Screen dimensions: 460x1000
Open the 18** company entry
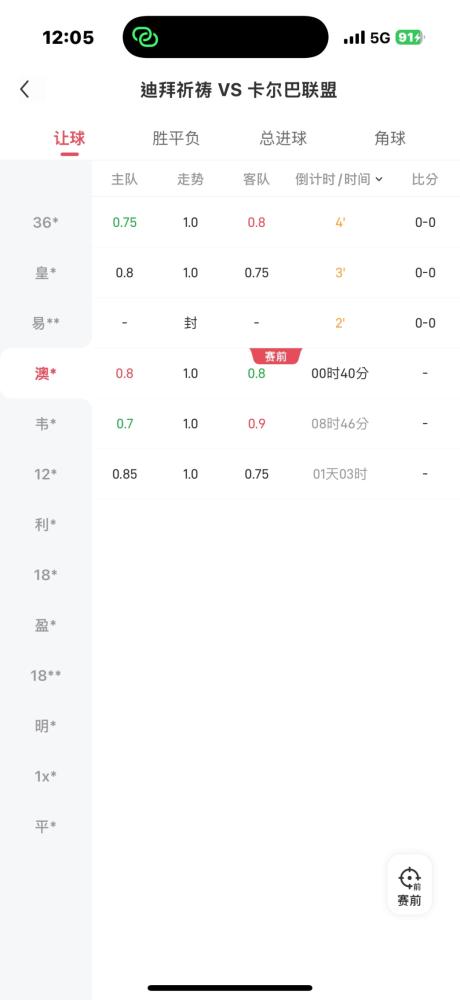[x=46, y=675]
